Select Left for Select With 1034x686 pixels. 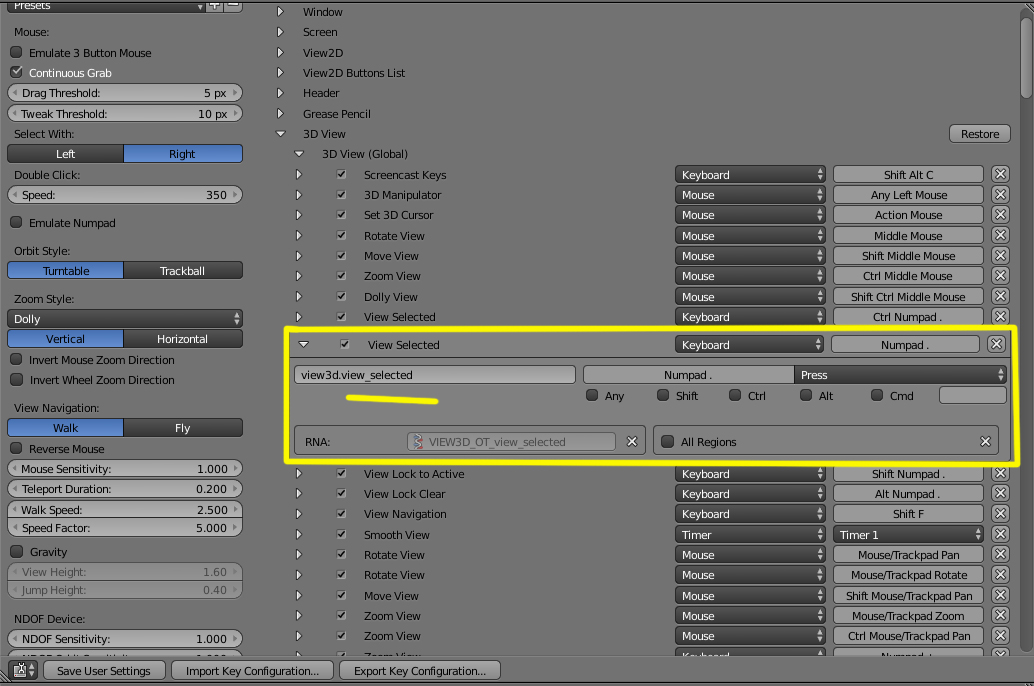click(x=65, y=154)
